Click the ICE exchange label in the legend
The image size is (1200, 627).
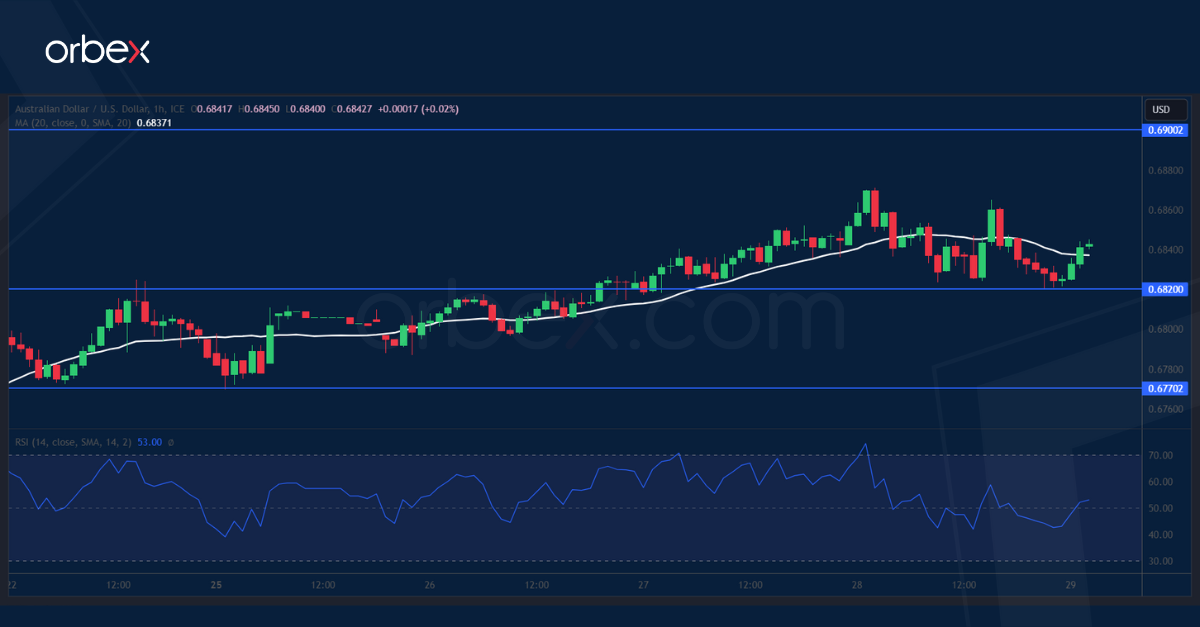(178, 108)
